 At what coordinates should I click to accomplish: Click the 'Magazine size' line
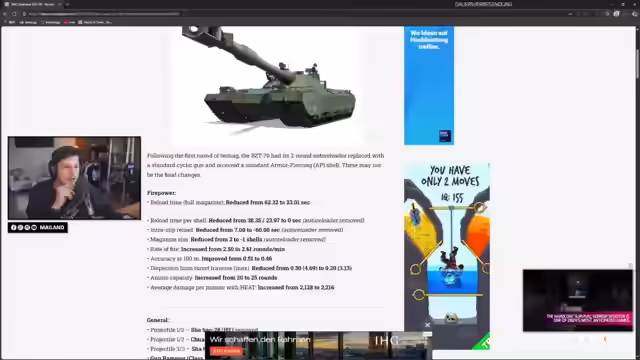click(236, 240)
